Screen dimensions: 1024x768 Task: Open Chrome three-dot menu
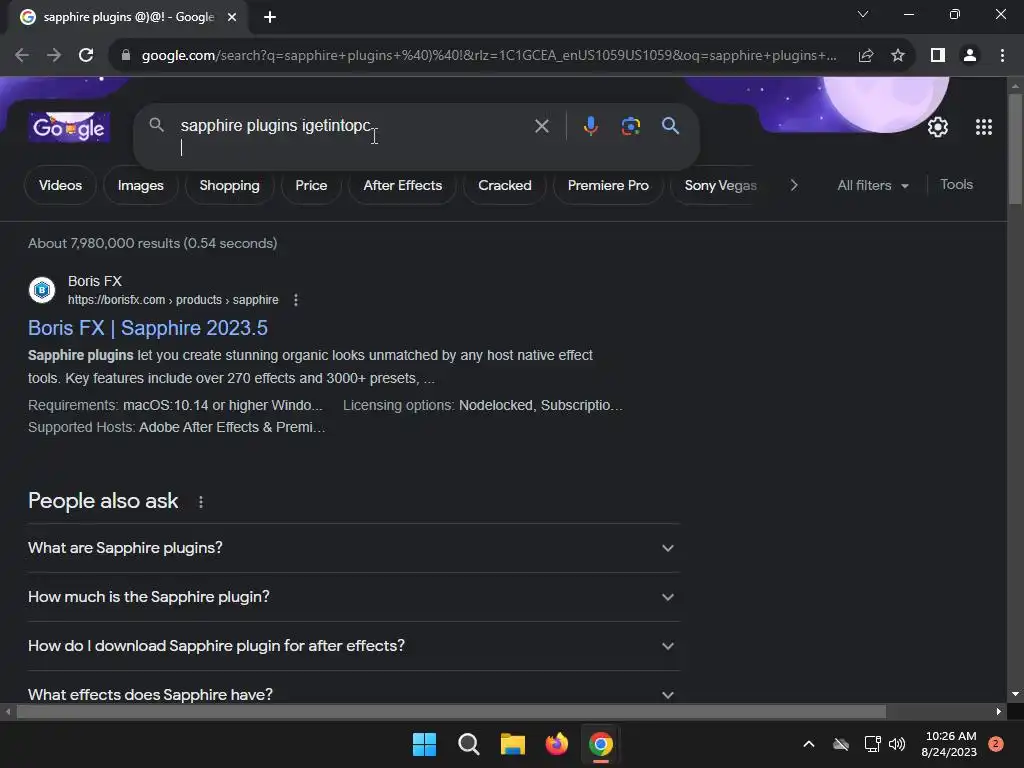[x=1002, y=56]
